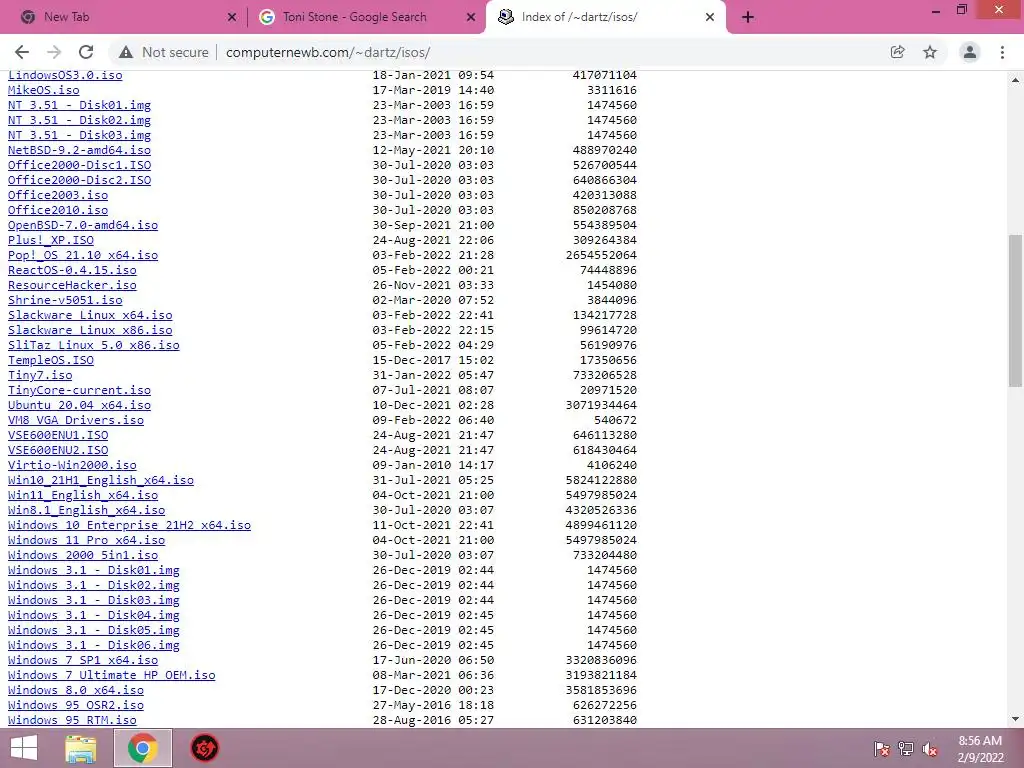This screenshot has width=1024, height=768.
Task: Click the Tiny7.iso link
Action: coord(40,376)
